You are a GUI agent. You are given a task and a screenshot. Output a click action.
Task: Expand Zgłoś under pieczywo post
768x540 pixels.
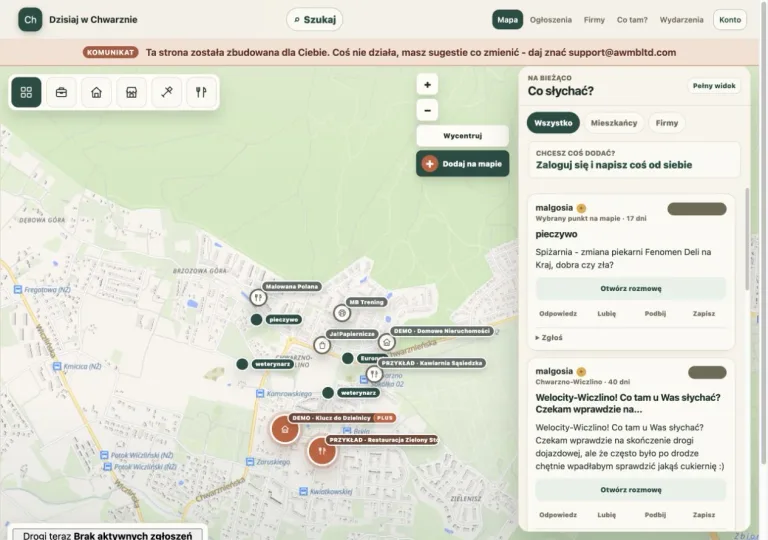549,338
